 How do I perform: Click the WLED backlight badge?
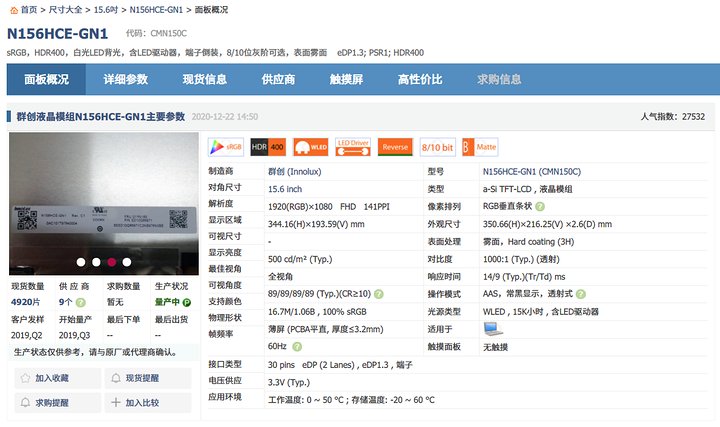(310, 147)
